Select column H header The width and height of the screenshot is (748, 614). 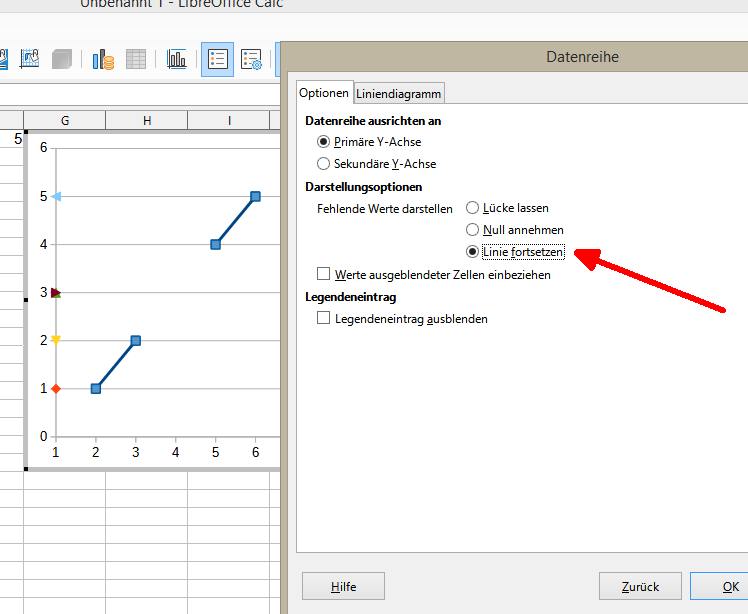(146, 121)
